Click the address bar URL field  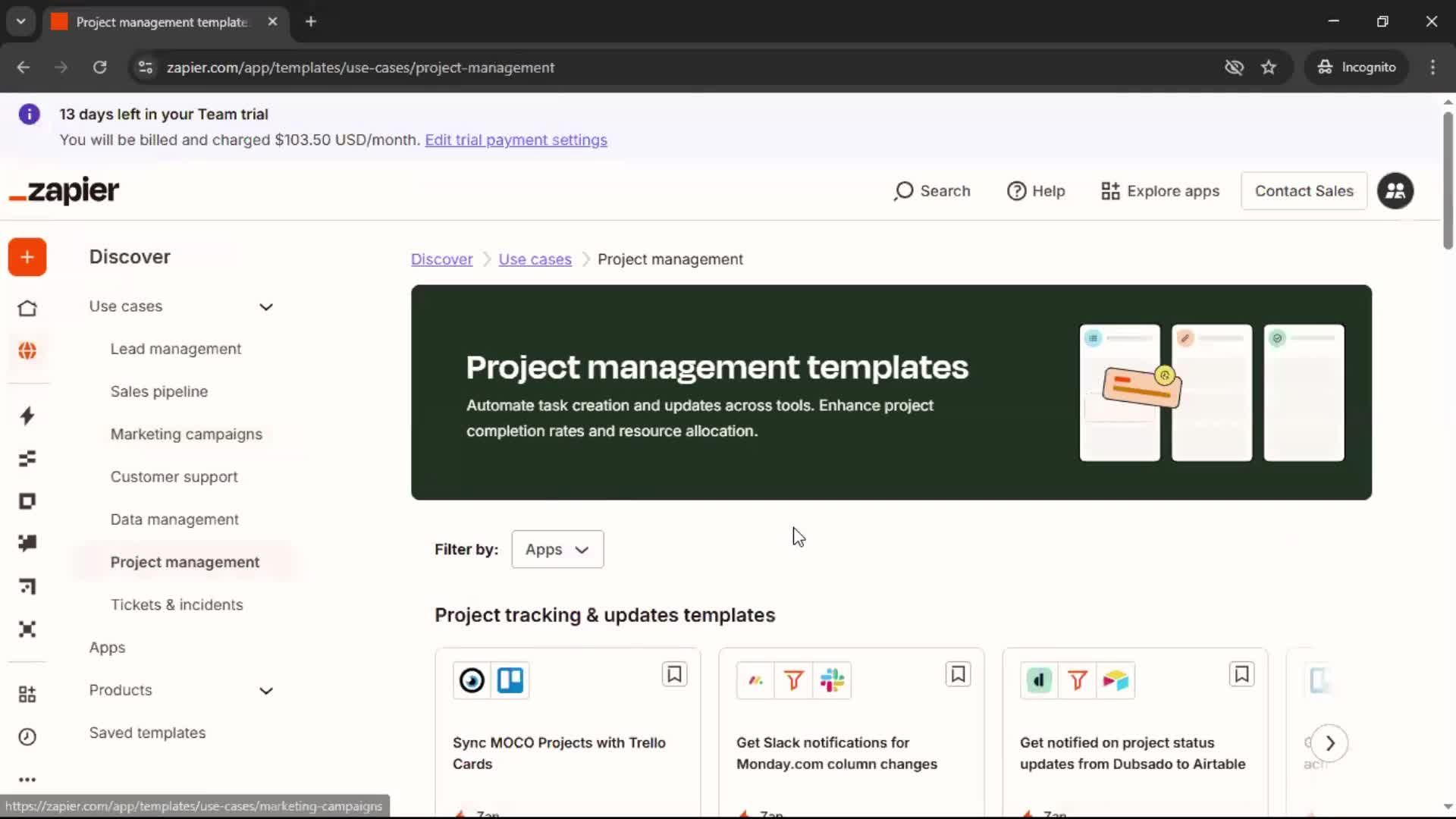682,67
